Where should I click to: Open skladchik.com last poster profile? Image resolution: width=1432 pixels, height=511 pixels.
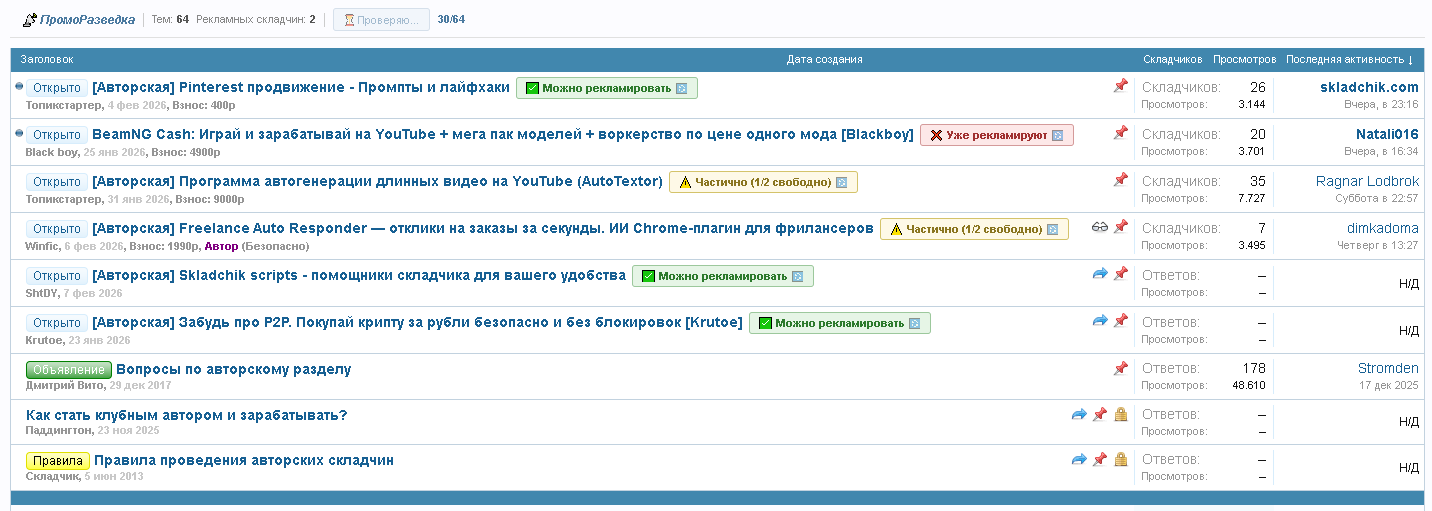(1369, 87)
